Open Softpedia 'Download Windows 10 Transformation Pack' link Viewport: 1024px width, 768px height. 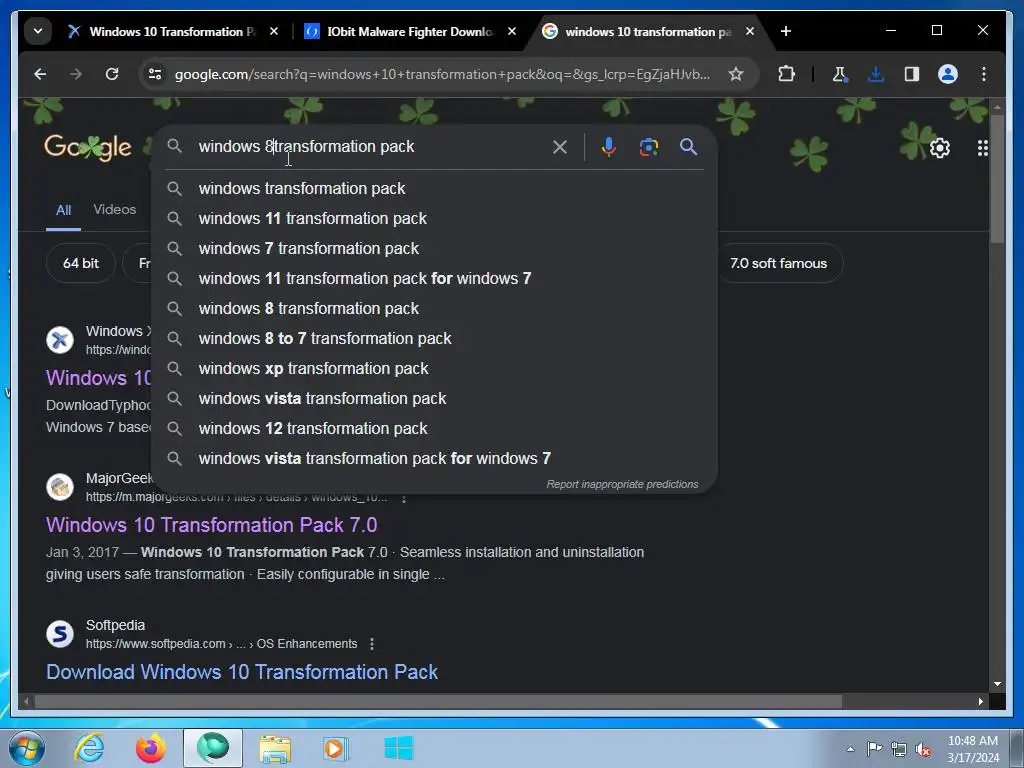(242, 672)
